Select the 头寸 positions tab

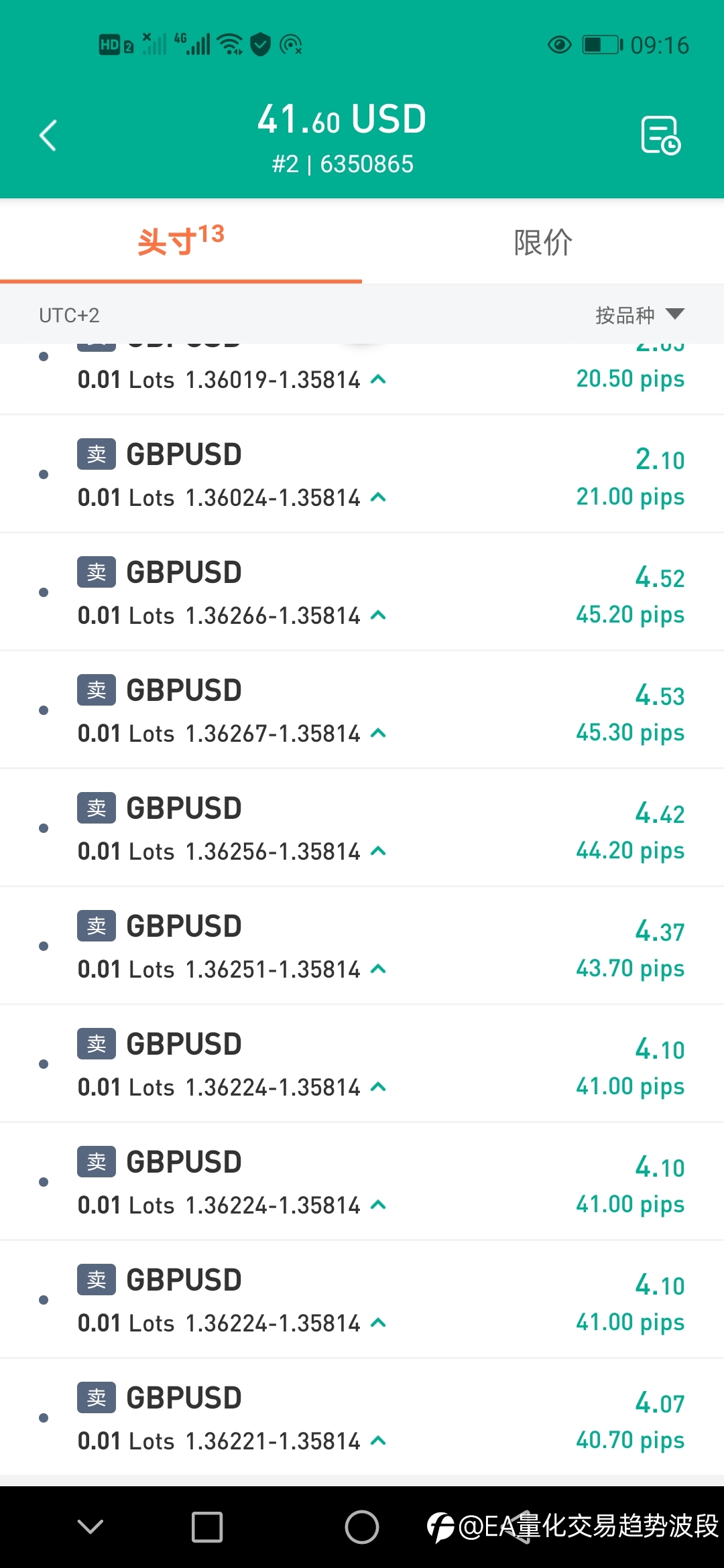(x=181, y=242)
